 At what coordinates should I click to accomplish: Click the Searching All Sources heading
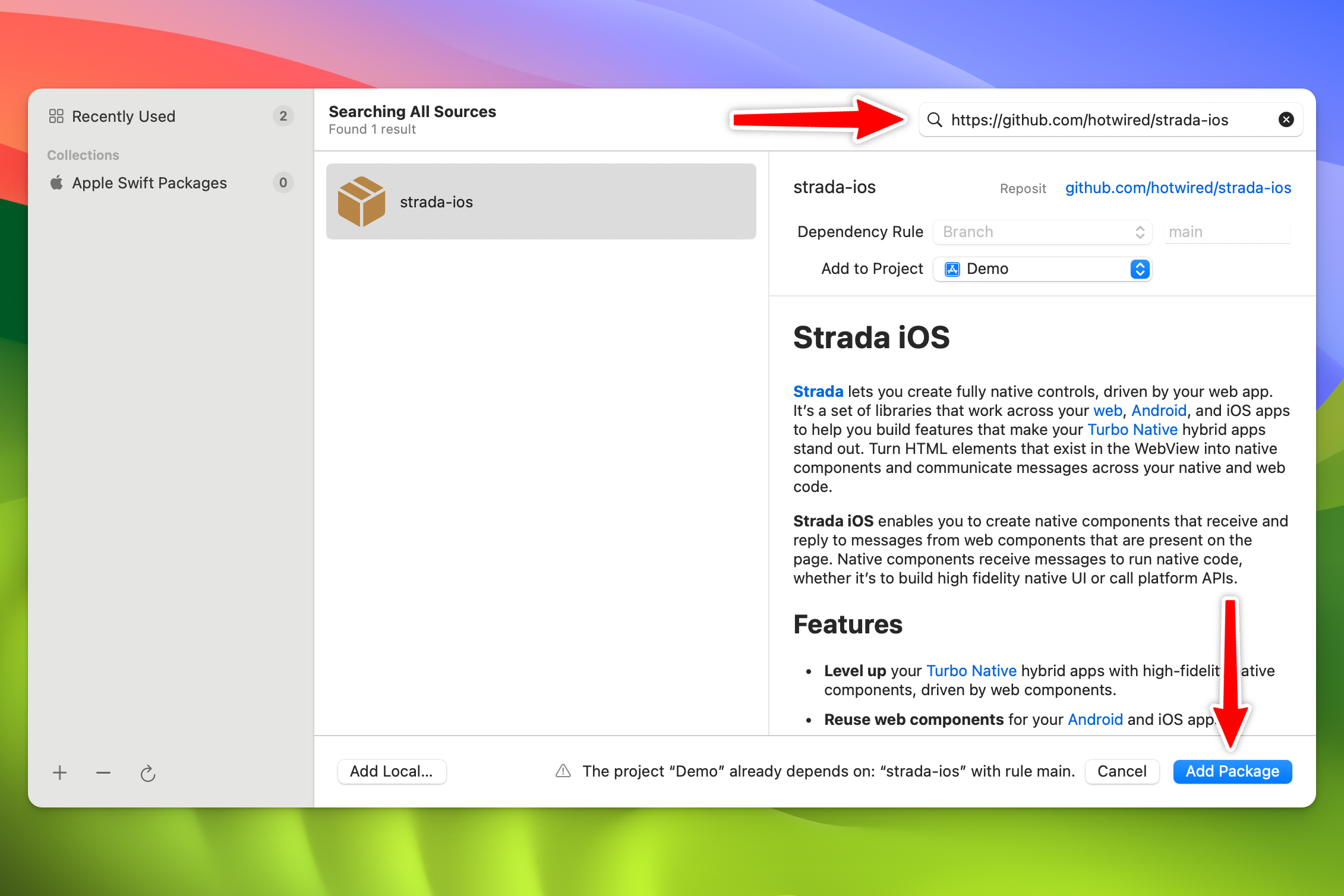412,112
